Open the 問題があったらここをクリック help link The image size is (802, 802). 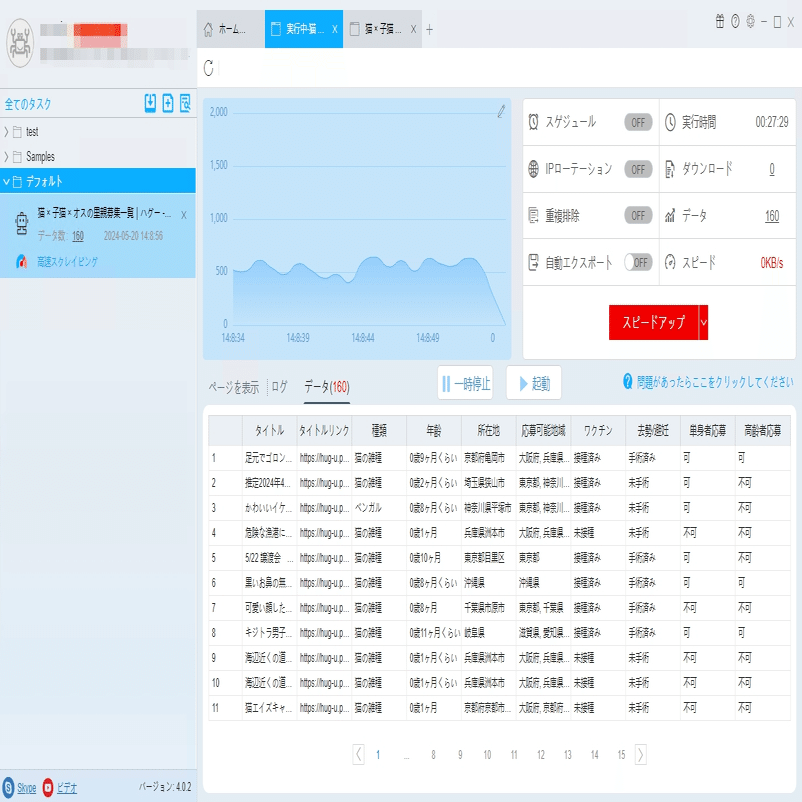coord(715,382)
